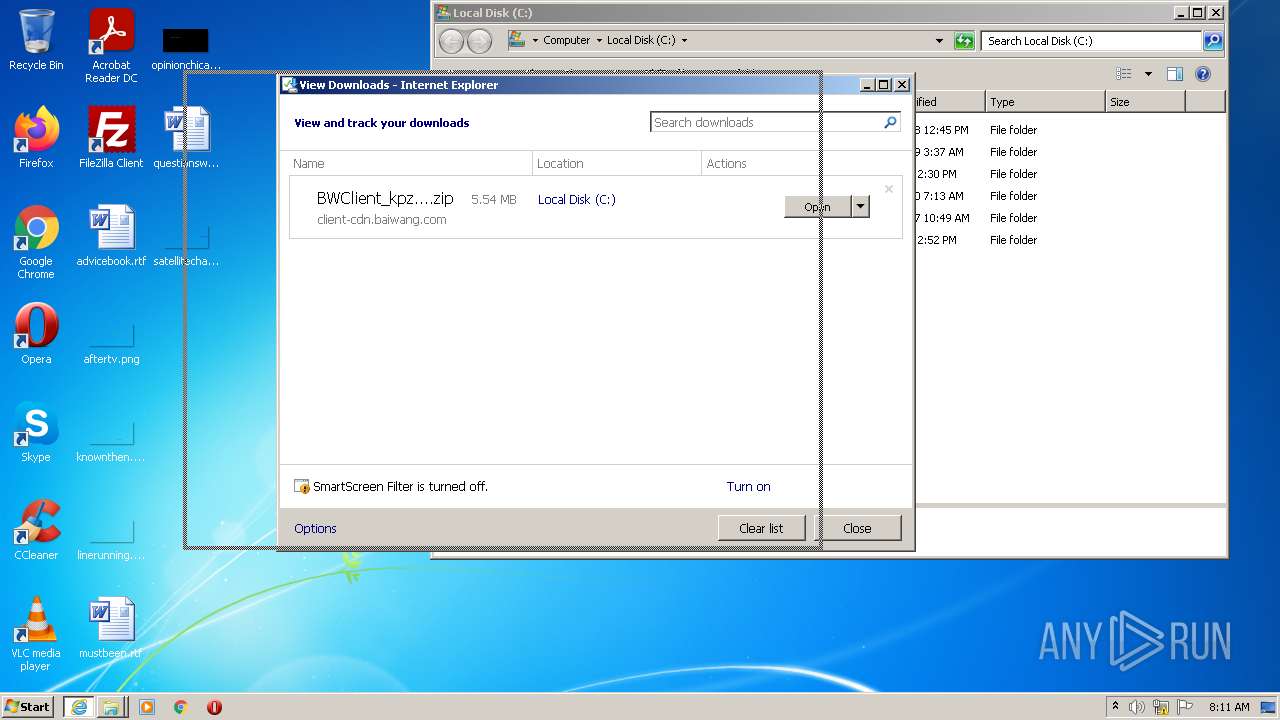This screenshot has width=1280, height=720.
Task: Launch Opera desktop shortcut
Action: click(36, 334)
